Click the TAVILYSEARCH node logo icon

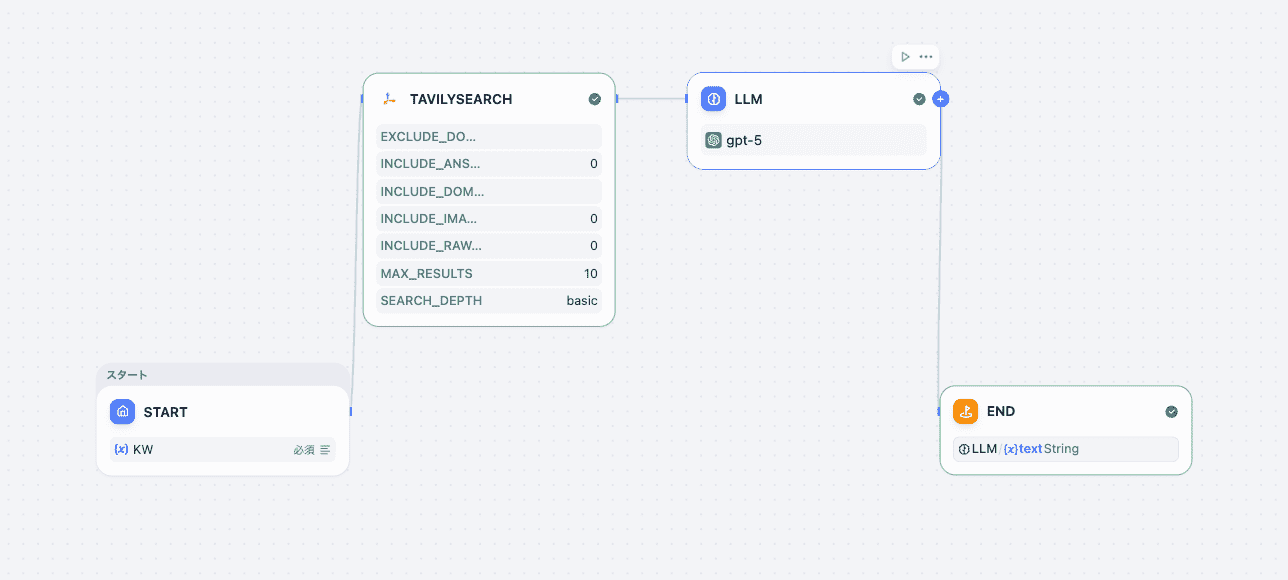[x=389, y=99]
